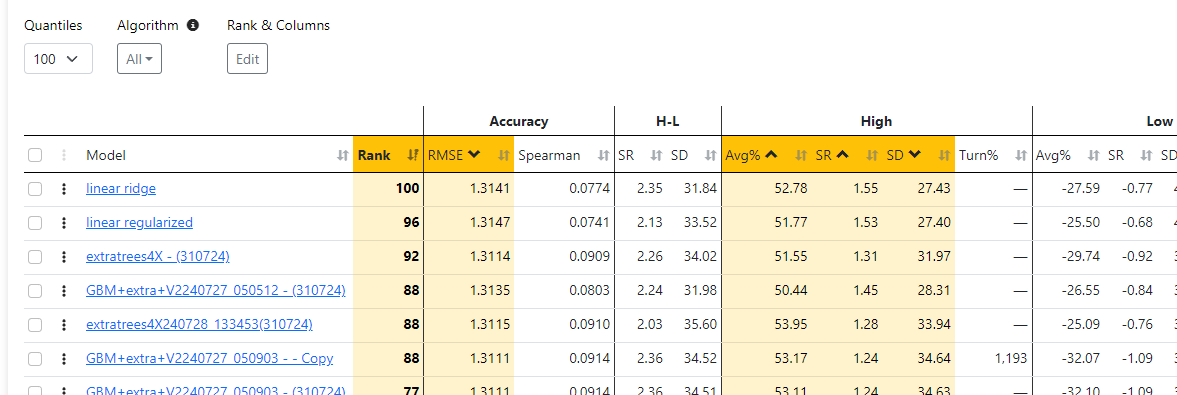Check the extratrees4X240728_133453 row checkbox

point(35,325)
